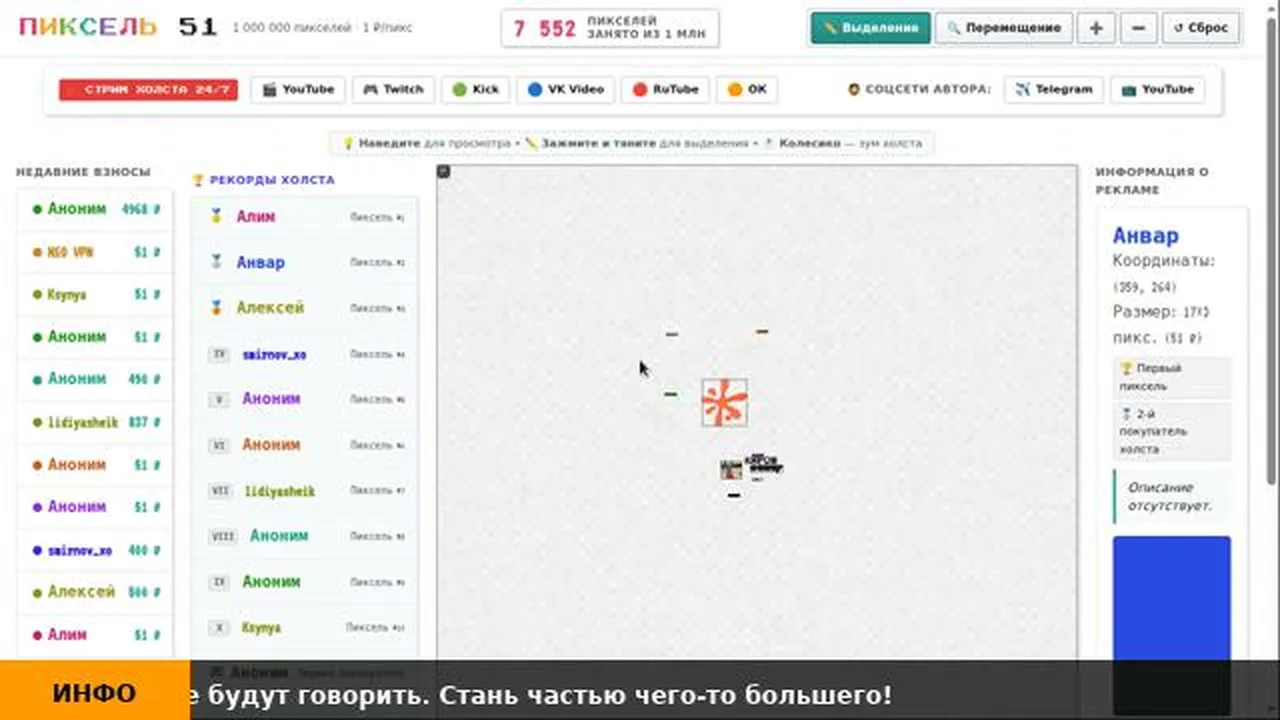Image resolution: width=1280 pixels, height=720 pixels.
Task: Click the VII rank badge for lidiyasheik
Action: 221,491
